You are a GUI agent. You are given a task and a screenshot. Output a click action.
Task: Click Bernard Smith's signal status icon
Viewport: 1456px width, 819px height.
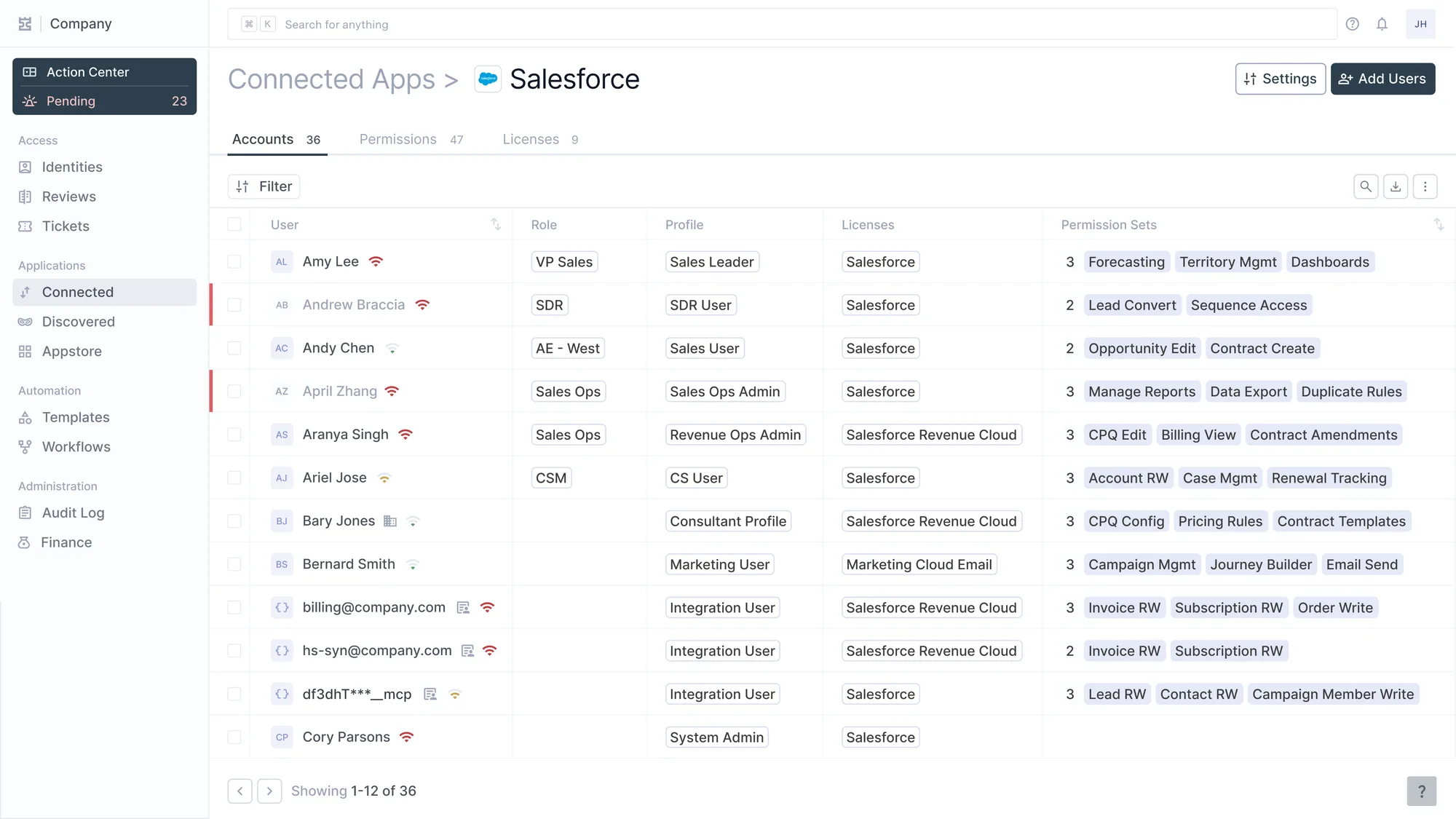click(x=413, y=565)
